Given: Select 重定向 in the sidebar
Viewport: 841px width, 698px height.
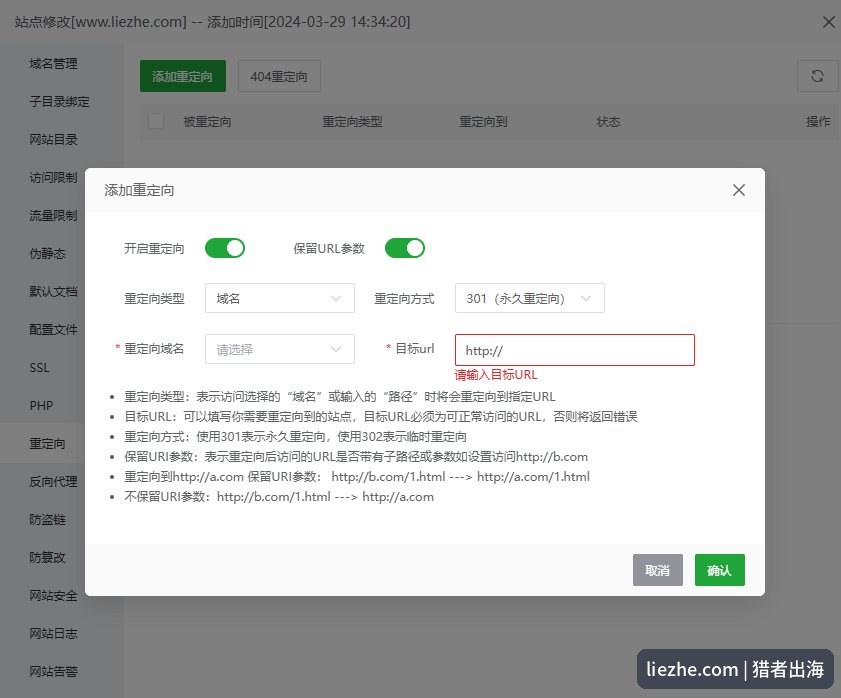Looking at the screenshot, I should [47, 444].
